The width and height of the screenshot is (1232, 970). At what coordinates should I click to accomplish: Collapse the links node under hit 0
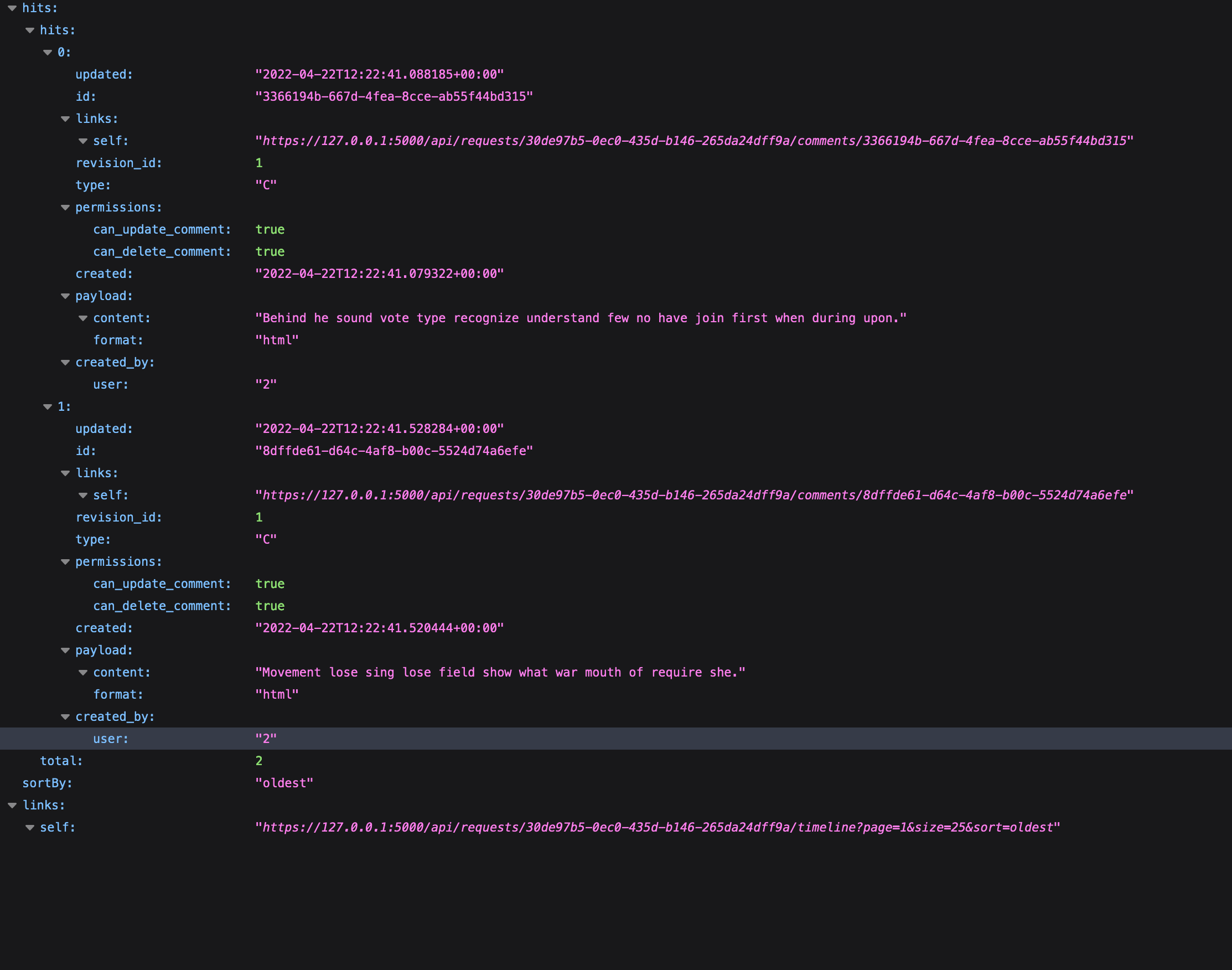point(65,118)
